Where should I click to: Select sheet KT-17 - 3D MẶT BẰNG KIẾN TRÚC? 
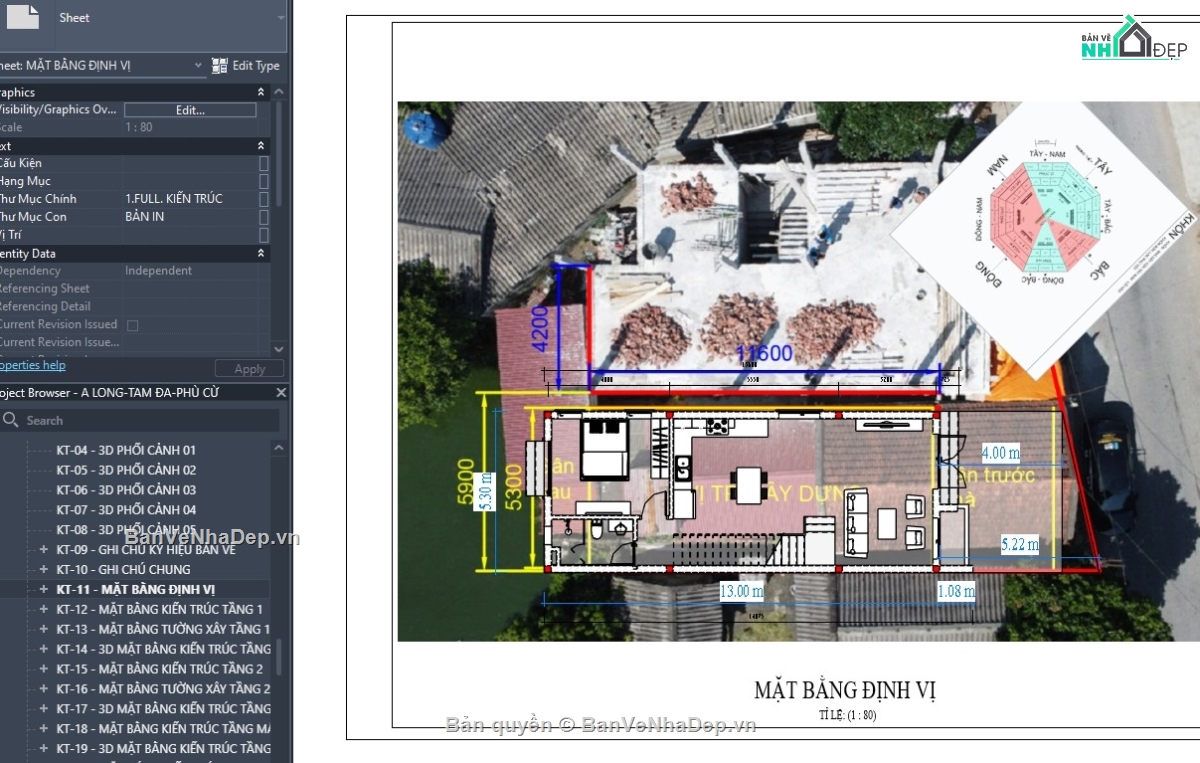coord(163,709)
